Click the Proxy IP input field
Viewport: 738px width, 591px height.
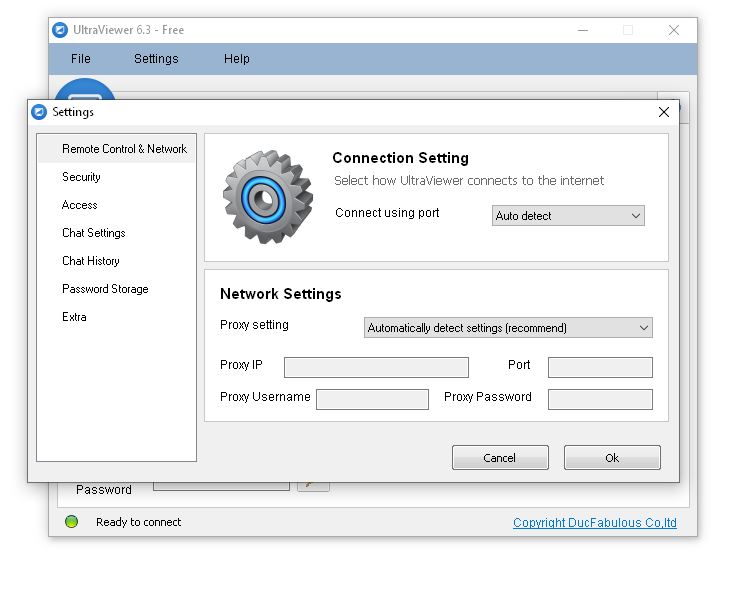(x=376, y=367)
